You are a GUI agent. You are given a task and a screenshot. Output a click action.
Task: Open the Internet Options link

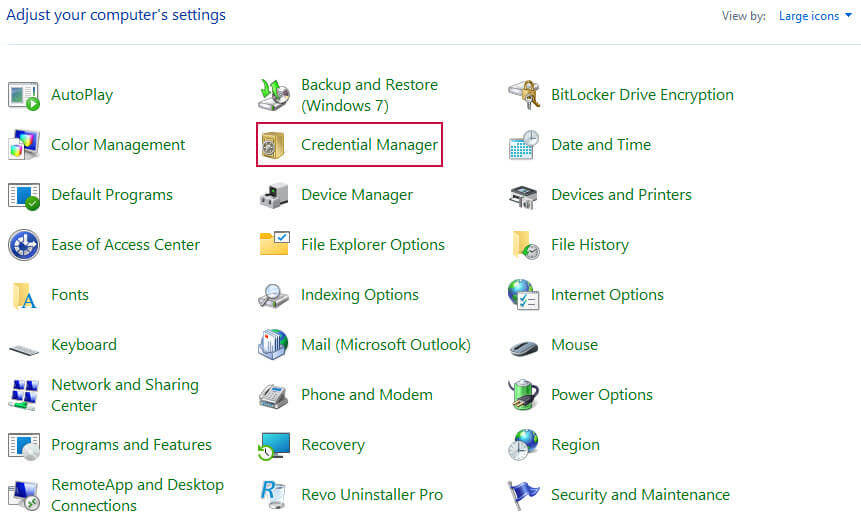pyautogui.click(x=607, y=295)
